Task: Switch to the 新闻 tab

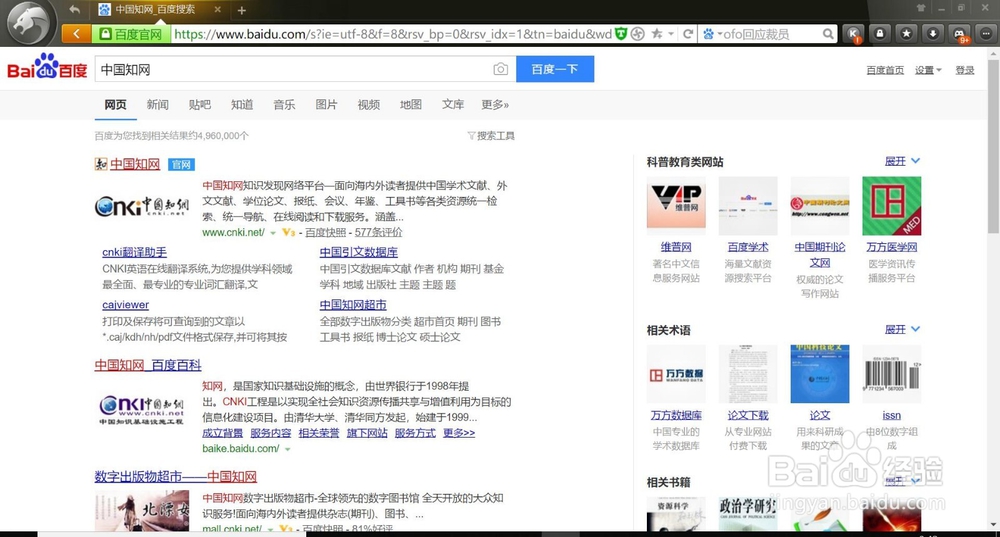Action: pyautogui.click(x=158, y=105)
